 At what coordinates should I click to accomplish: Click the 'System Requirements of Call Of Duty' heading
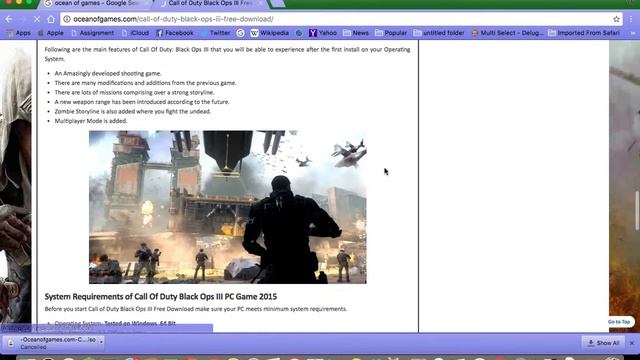click(160, 297)
